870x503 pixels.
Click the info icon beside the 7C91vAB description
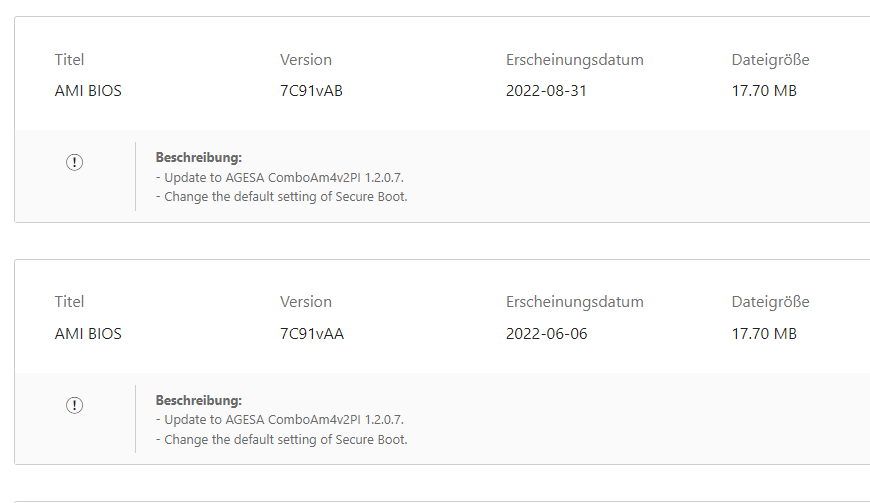[x=74, y=163]
